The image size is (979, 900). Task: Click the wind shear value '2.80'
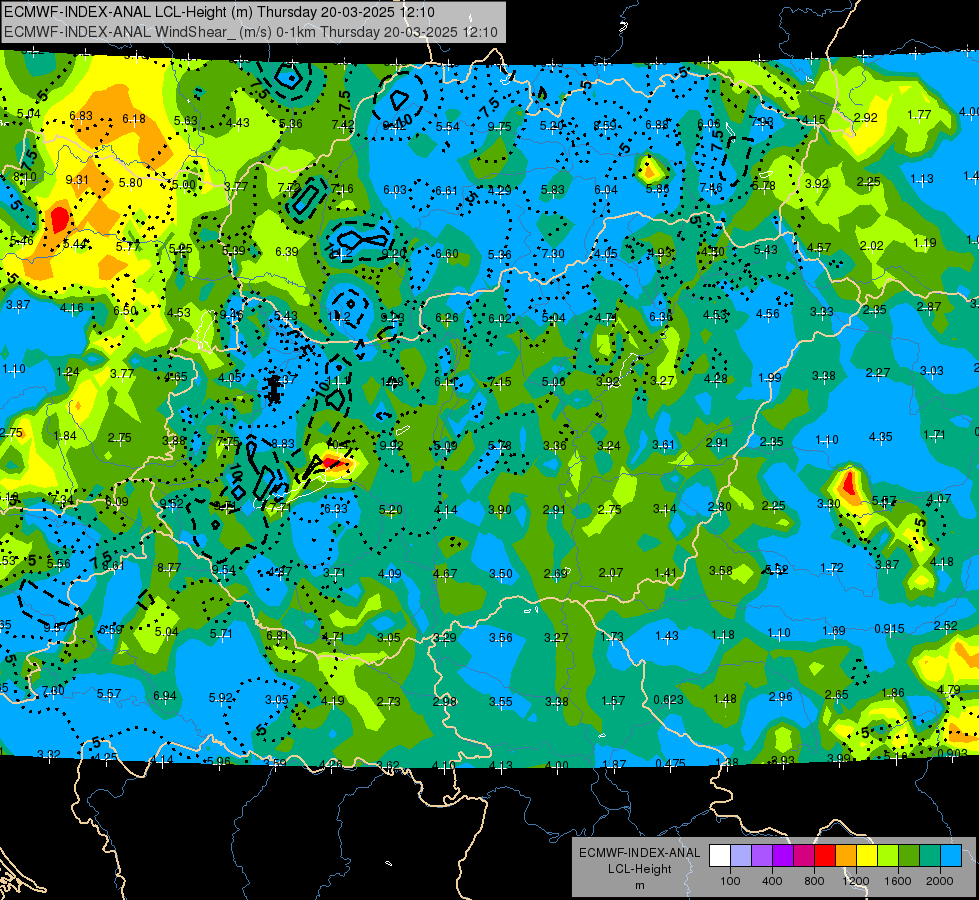[x=719, y=507]
